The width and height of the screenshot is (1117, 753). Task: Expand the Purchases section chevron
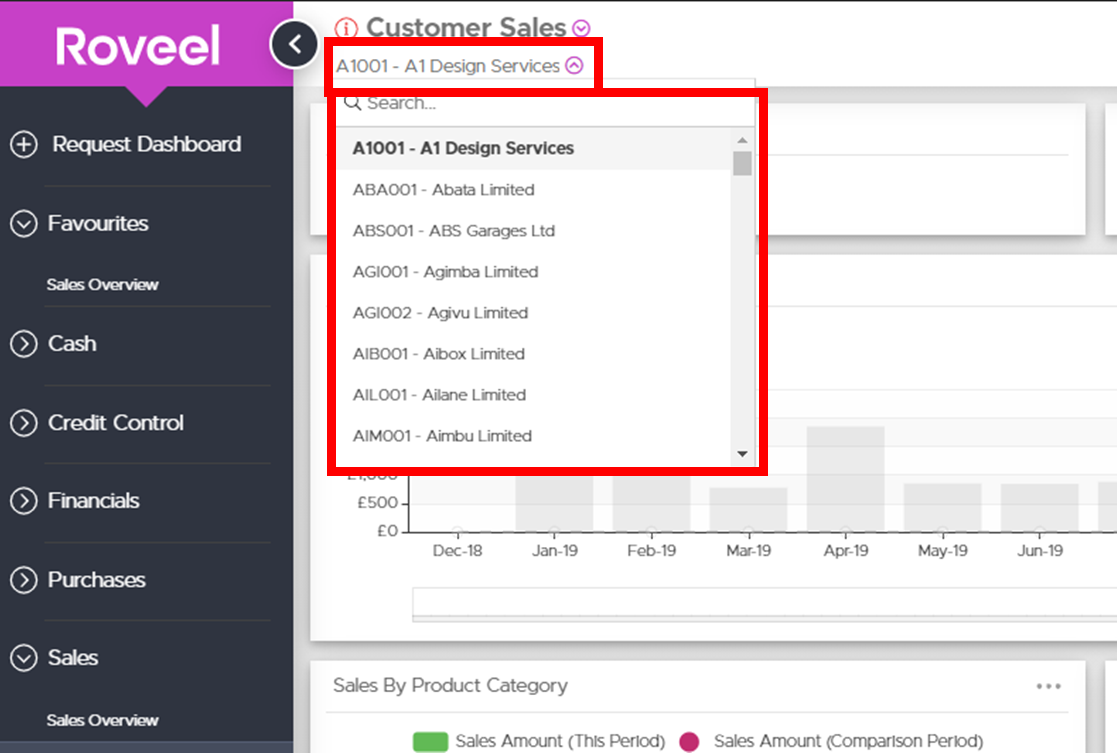[x=24, y=580]
